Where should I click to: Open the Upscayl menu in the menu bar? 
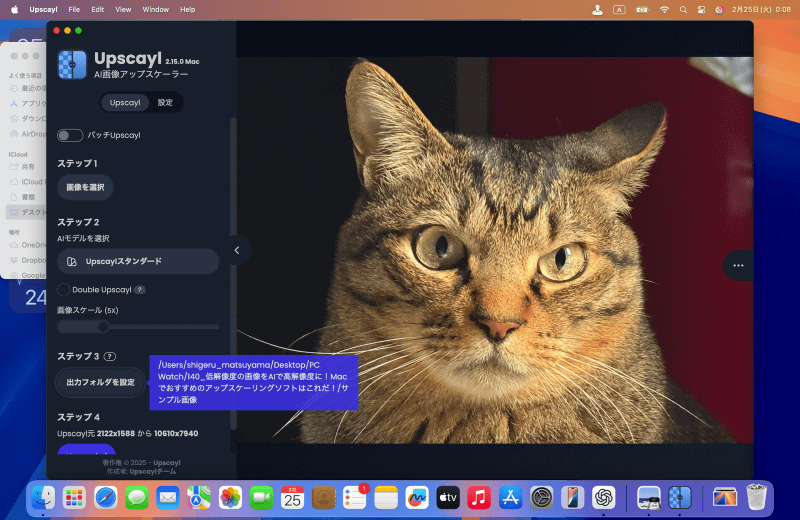[x=43, y=9]
